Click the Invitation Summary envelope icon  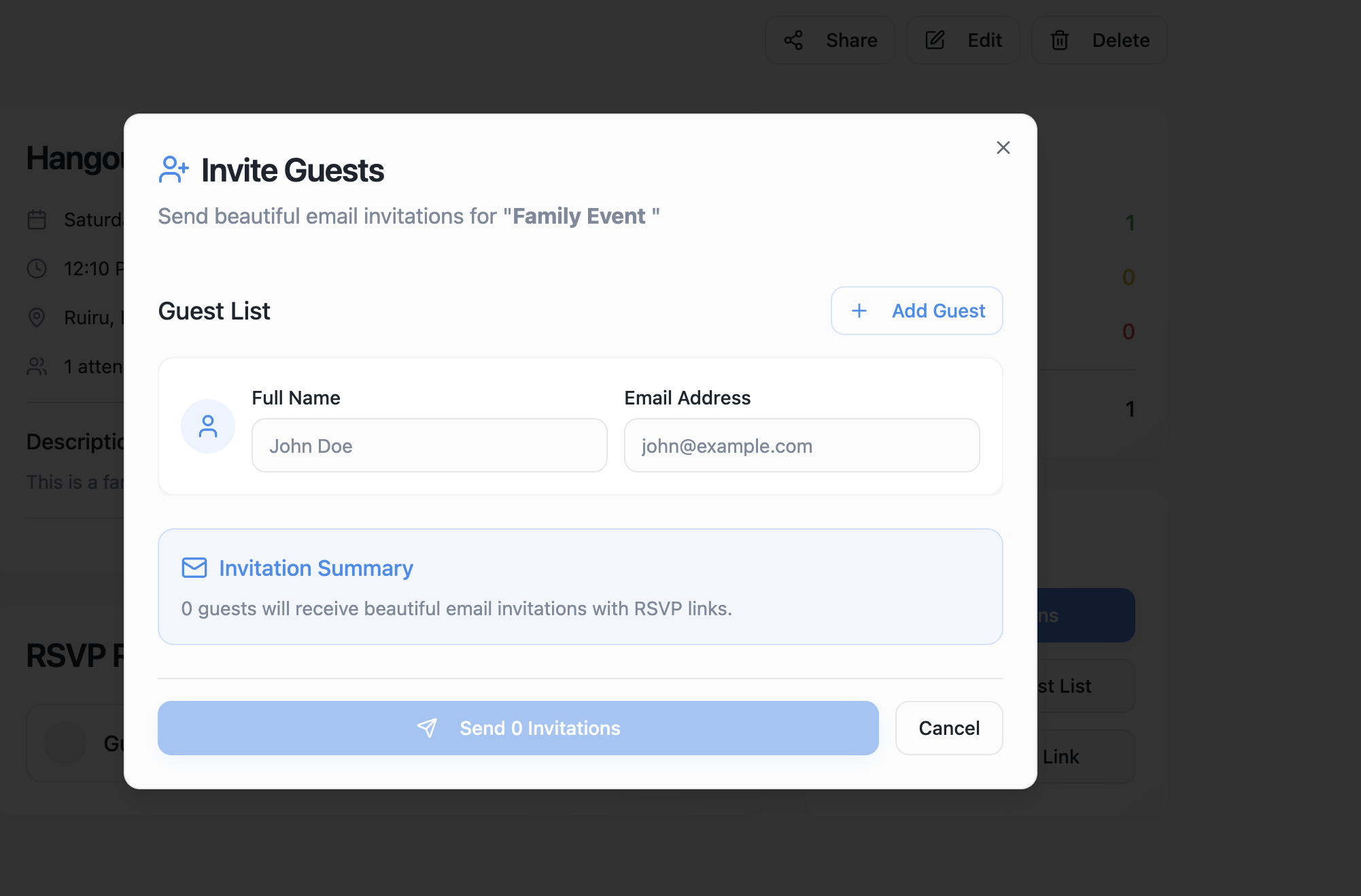coord(194,568)
